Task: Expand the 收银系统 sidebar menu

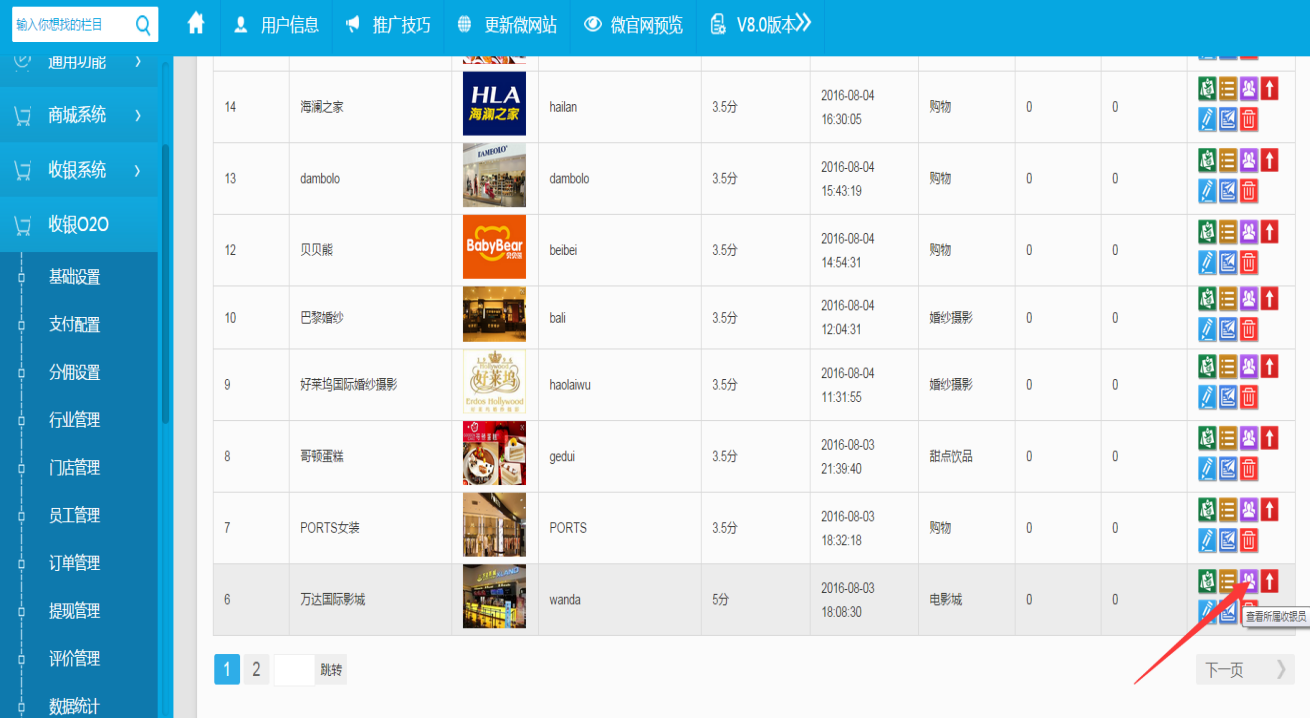Action: click(x=80, y=170)
